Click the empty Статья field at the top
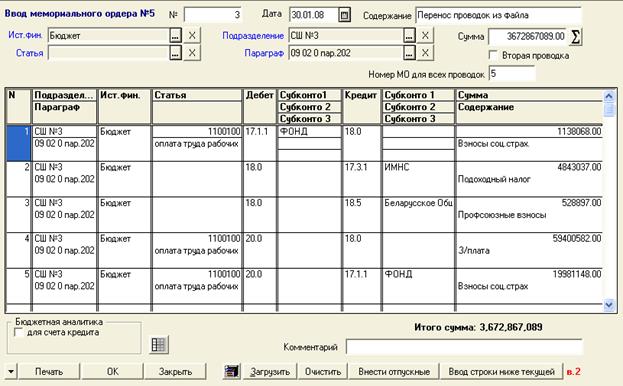The height and width of the screenshot is (386, 623). click(x=108, y=53)
